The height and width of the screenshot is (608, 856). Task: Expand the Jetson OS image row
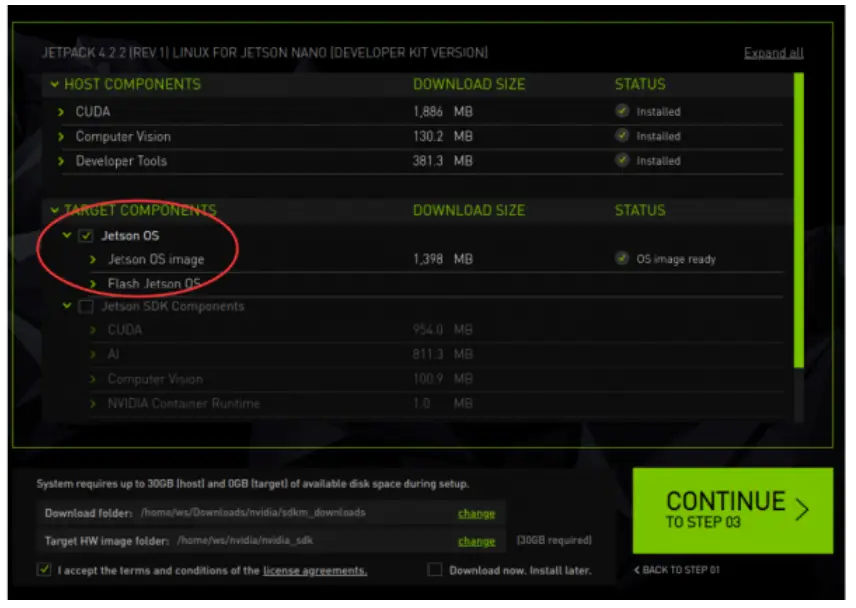coord(93,260)
